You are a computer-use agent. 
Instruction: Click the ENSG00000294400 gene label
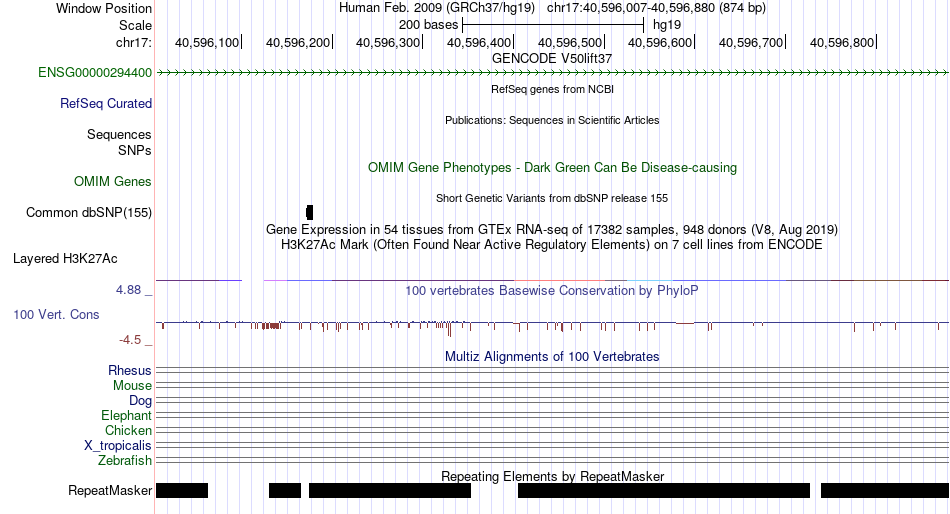pyautogui.click(x=95, y=73)
